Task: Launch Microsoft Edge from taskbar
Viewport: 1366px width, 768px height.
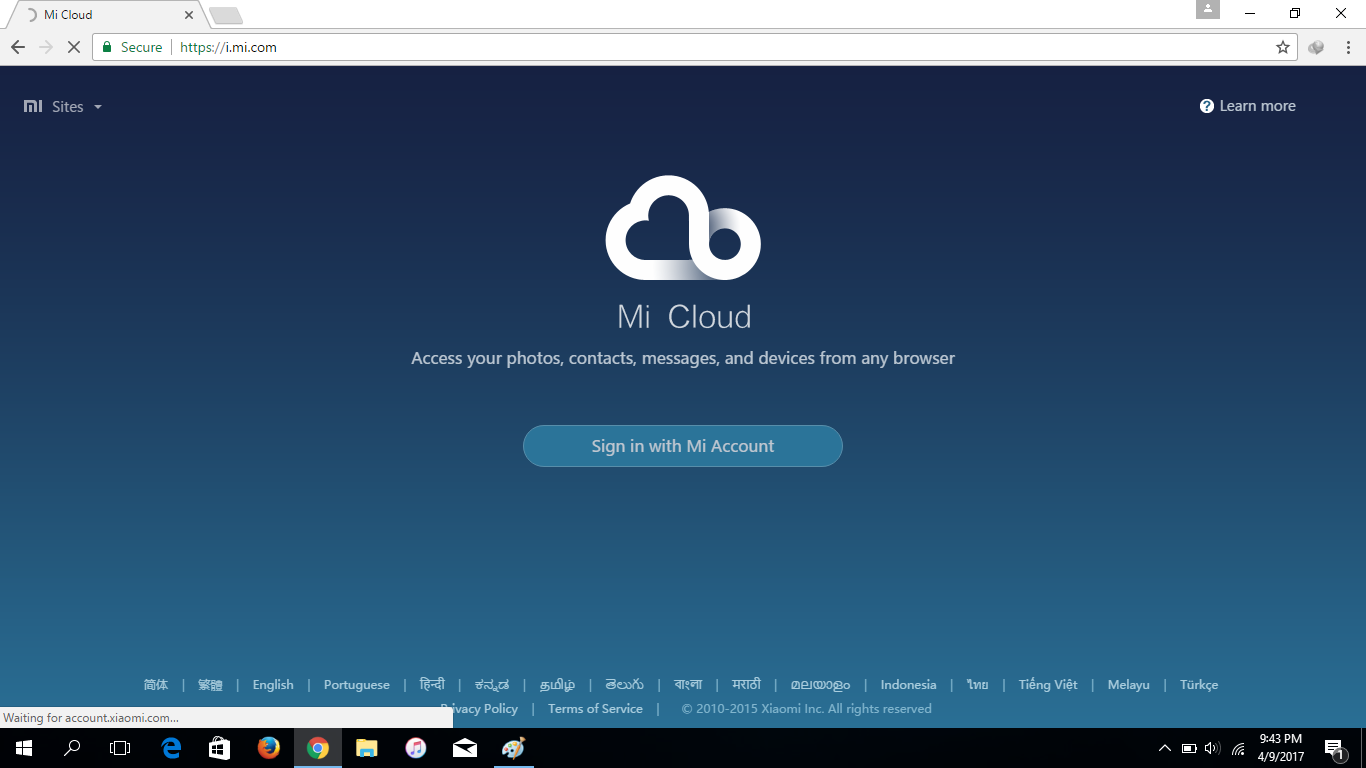Action: click(171, 748)
